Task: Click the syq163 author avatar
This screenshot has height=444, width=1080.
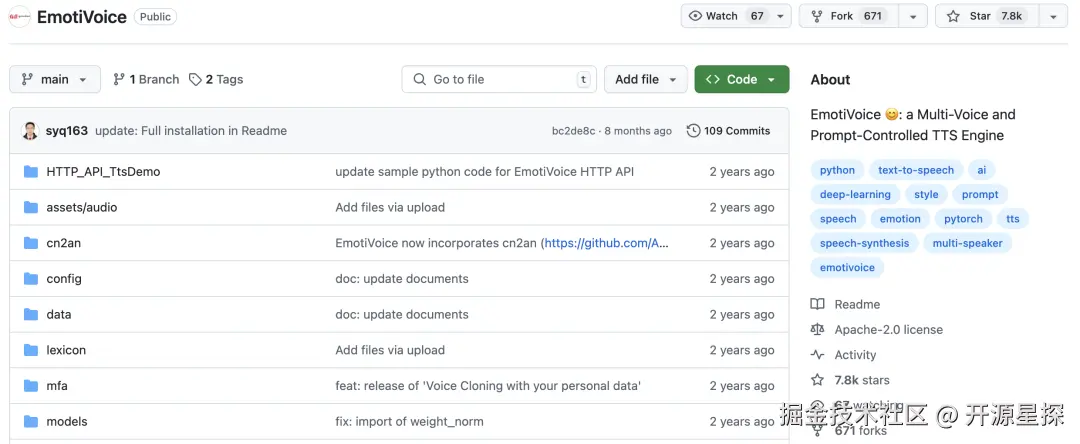Action: pyautogui.click(x=30, y=131)
